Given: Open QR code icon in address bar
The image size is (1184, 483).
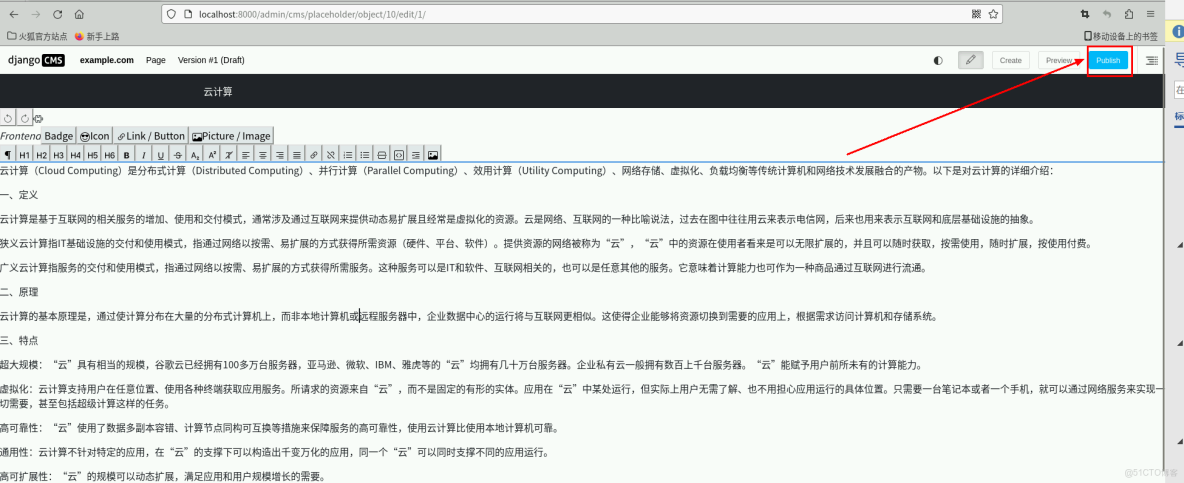Looking at the screenshot, I should pos(976,14).
